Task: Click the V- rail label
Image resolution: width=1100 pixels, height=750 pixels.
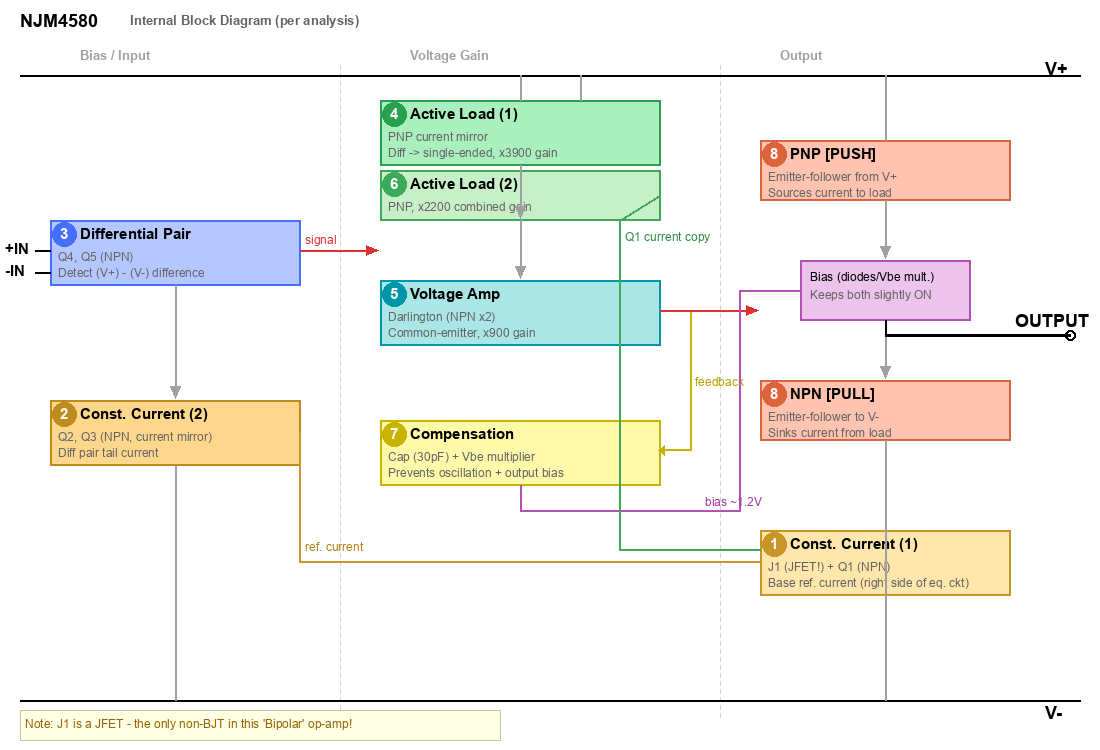Action: tap(1054, 713)
